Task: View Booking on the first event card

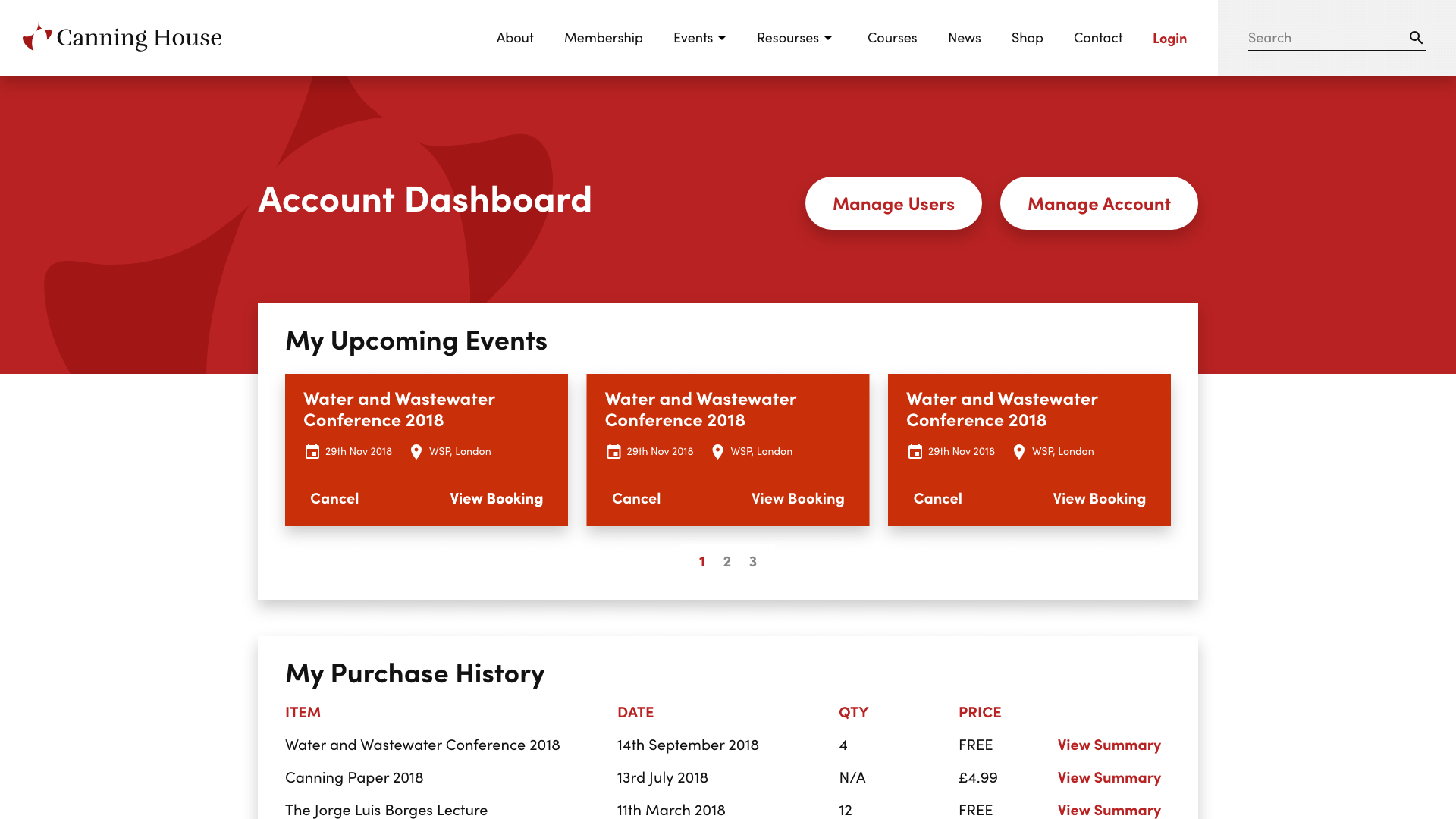Action: [x=497, y=498]
